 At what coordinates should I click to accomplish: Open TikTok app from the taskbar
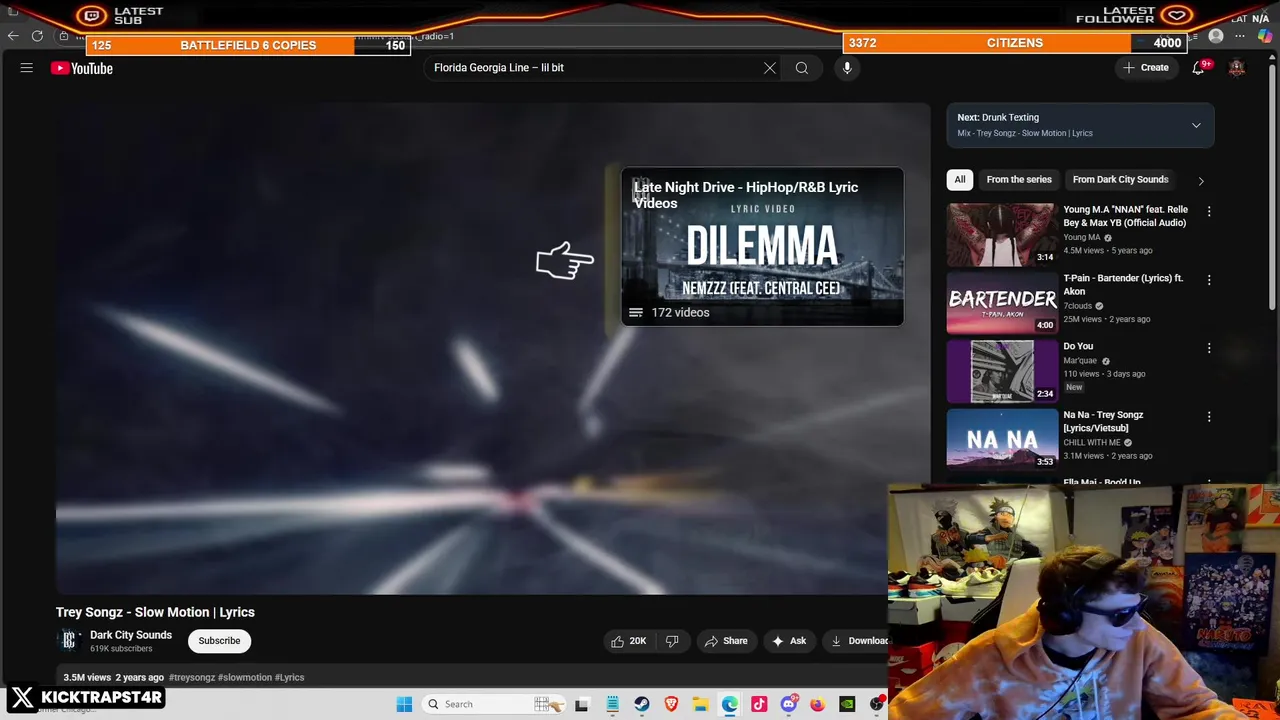[759, 704]
